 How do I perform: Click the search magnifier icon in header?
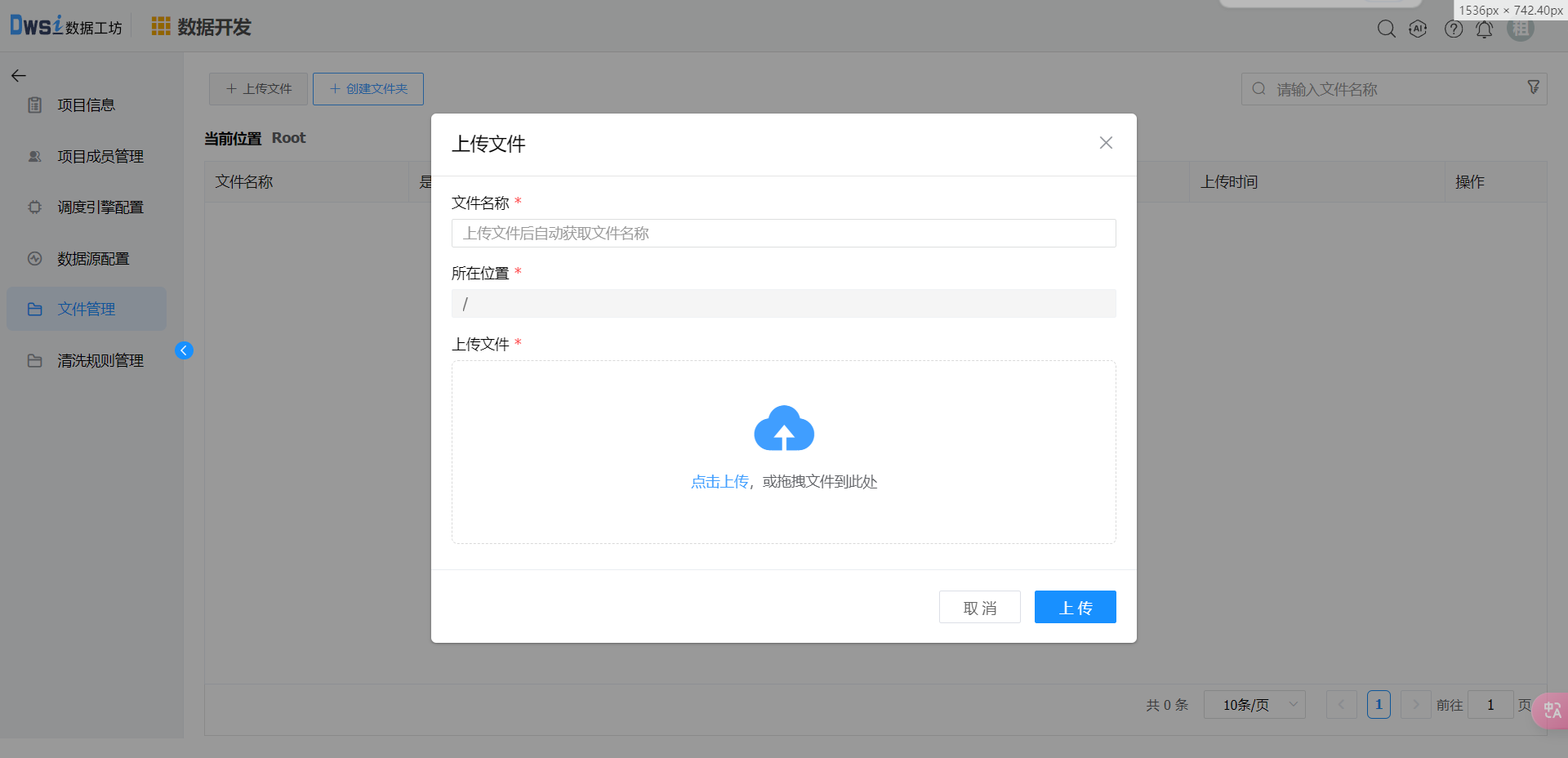tap(1386, 29)
